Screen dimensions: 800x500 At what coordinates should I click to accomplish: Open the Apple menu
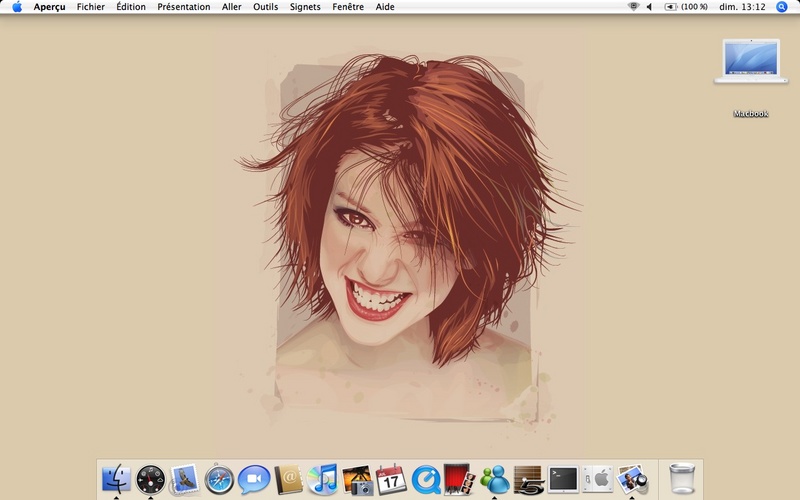point(17,7)
